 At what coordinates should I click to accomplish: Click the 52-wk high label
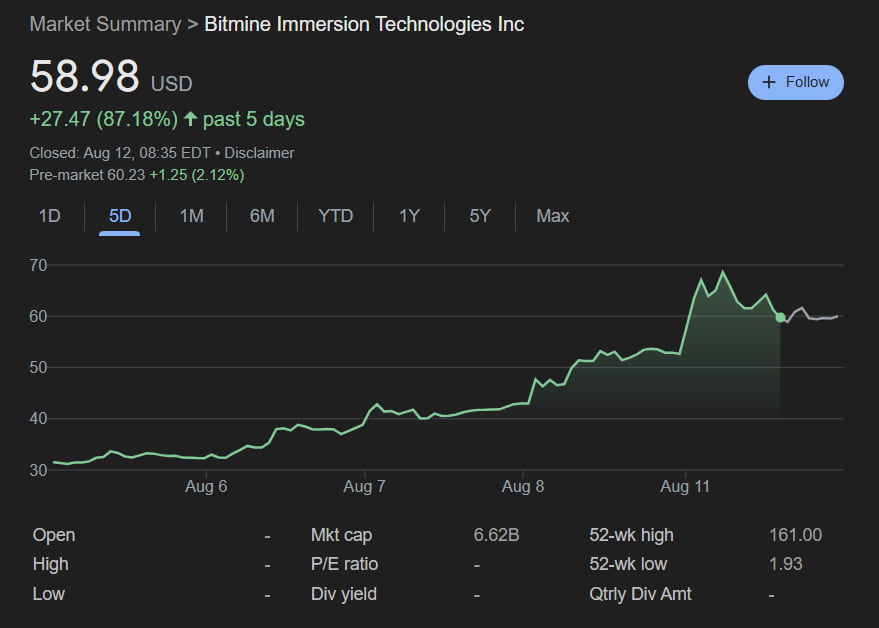(631, 535)
